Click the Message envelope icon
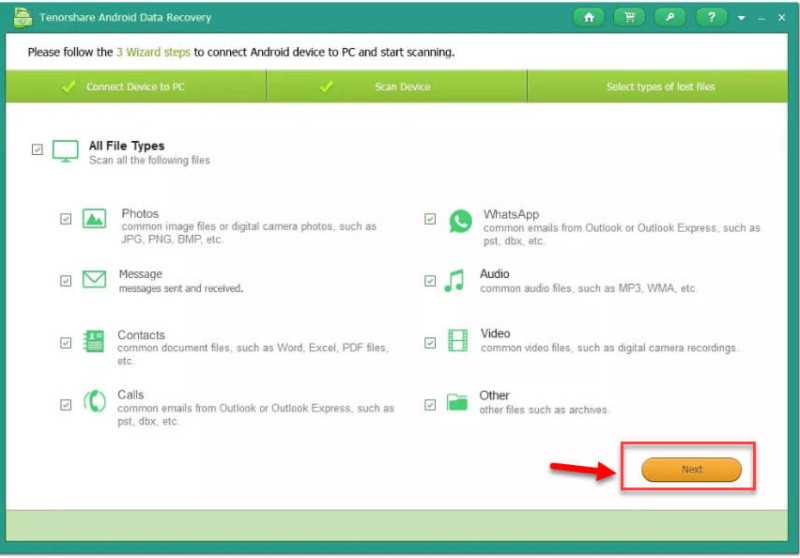This screenshot has width=800, height=558. click(x=94, y=280)
